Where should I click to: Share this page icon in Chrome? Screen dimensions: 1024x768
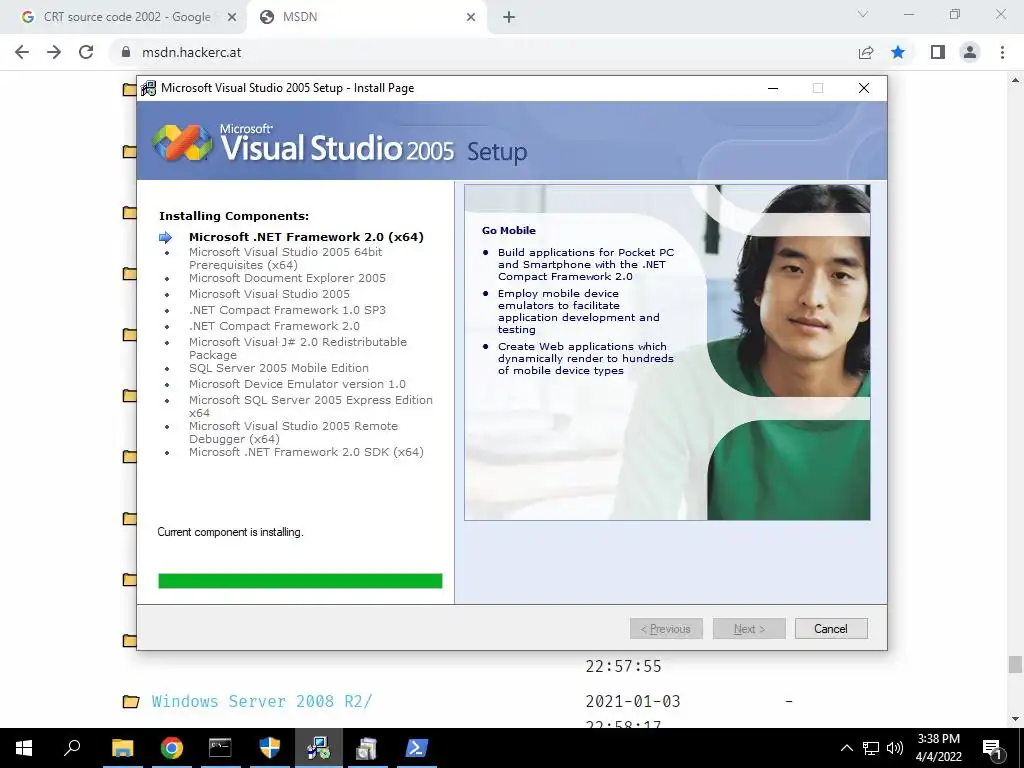pos(866,52)
